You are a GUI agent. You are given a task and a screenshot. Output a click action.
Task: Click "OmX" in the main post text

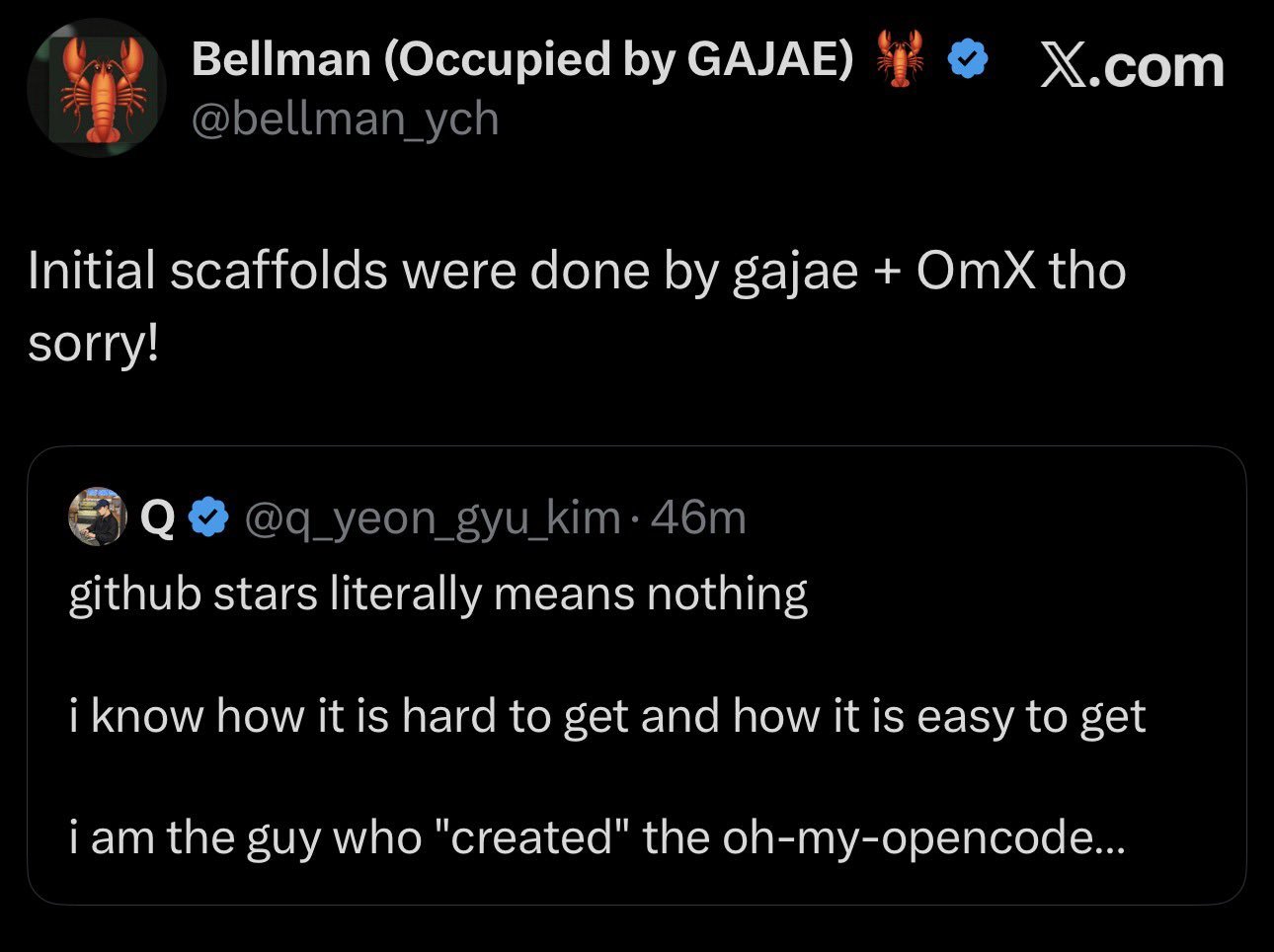coord(976,271)
